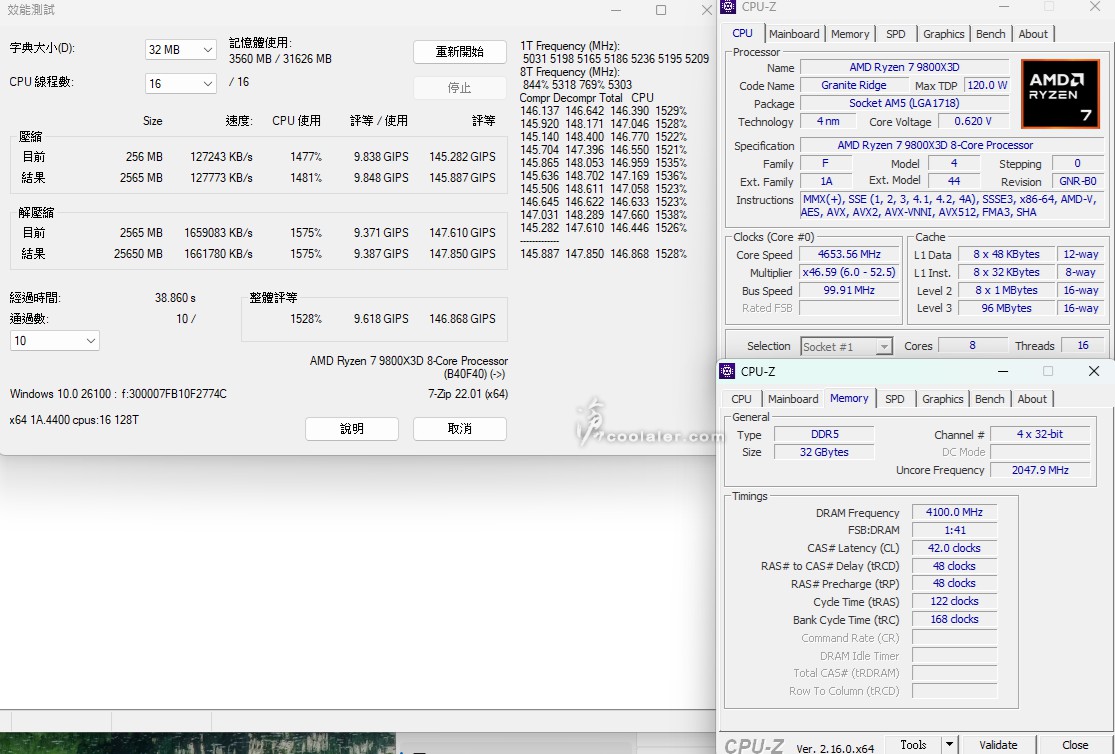
Task: Click the Uncore Frequency value 2047.9 MHz
Action: click(1040, 470)
